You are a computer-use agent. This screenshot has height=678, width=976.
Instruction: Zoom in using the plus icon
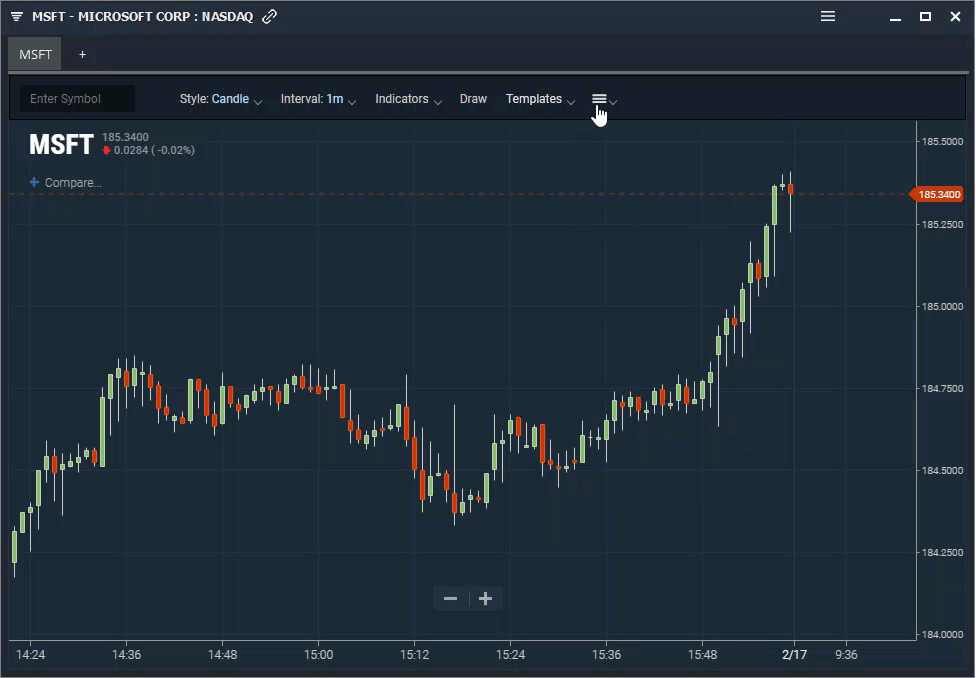pos(485,598)
